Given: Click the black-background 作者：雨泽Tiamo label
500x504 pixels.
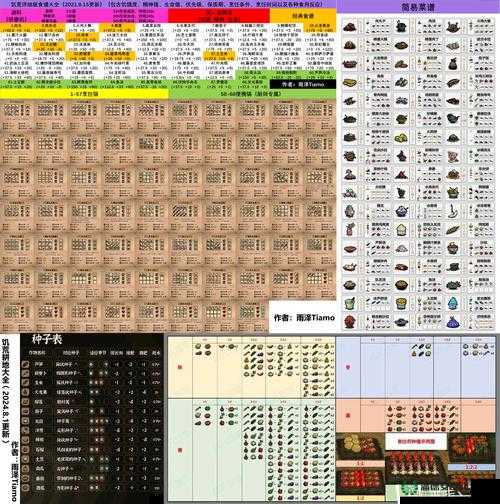Looking at the screenshot, I should tap(303, 84).
